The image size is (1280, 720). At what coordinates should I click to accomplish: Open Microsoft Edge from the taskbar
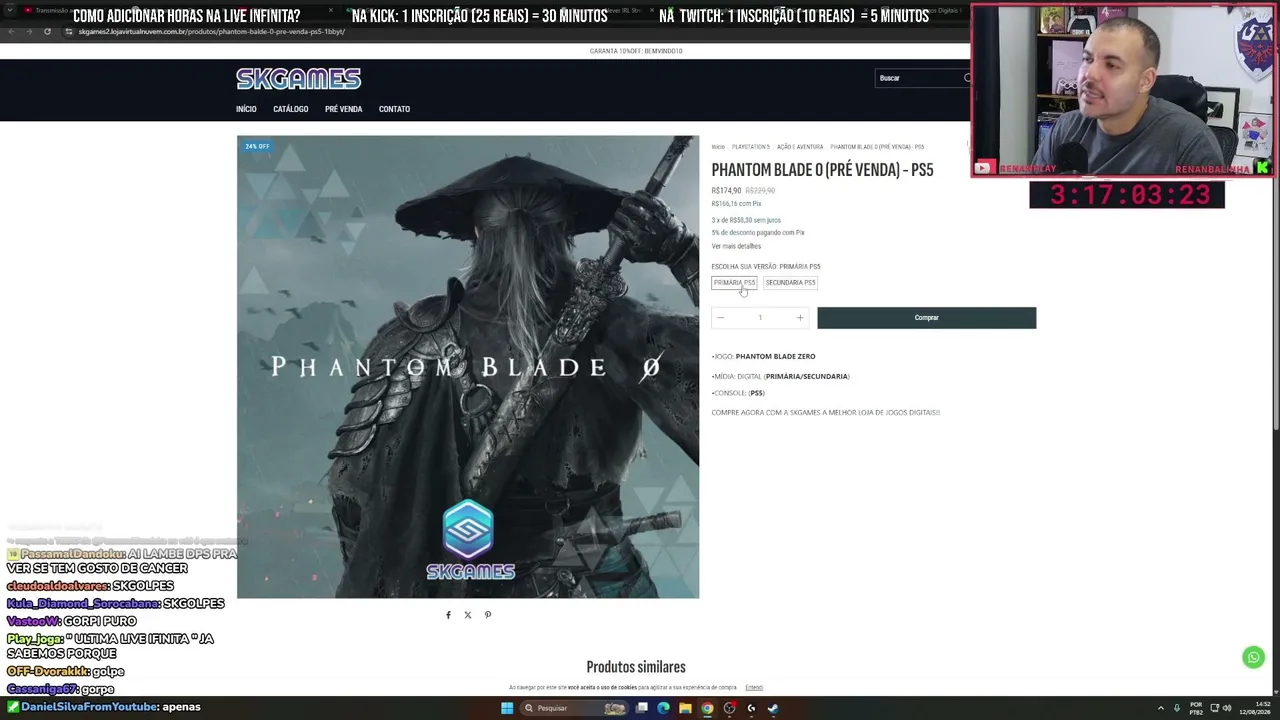(x=663, y=708)
